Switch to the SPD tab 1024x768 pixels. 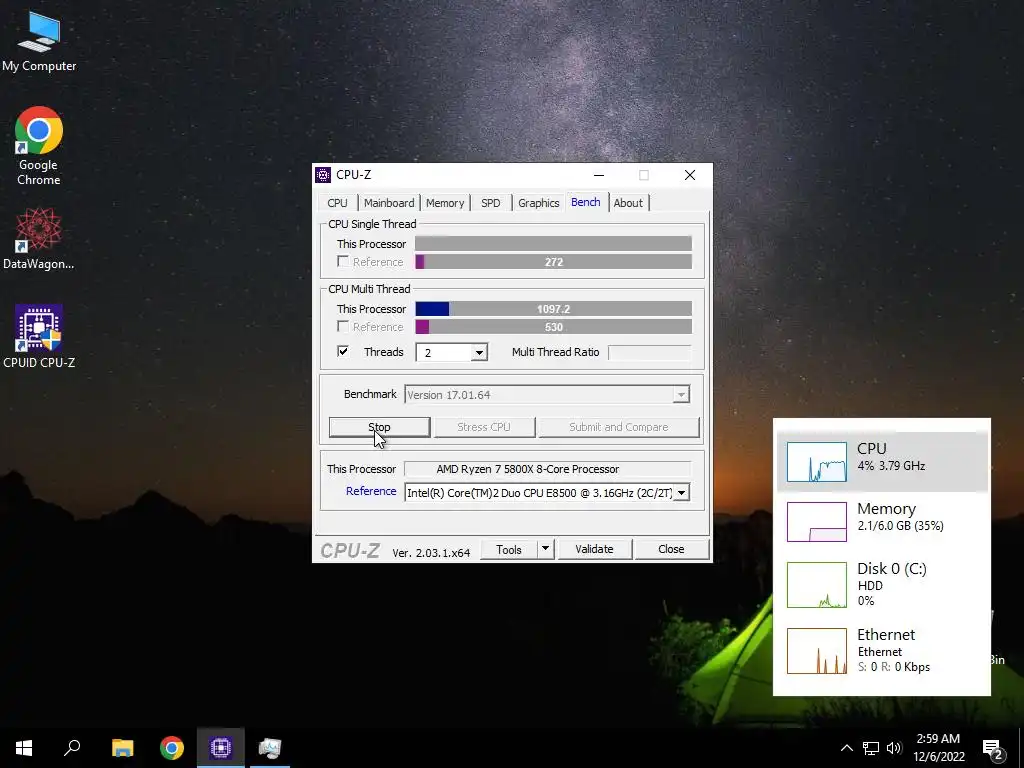[x=491, y=203]
